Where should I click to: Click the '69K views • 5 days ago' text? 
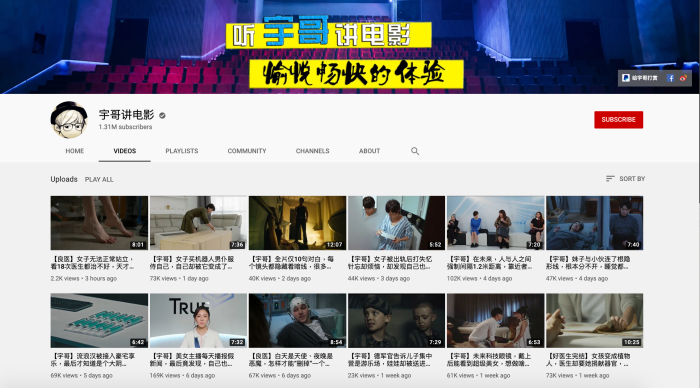tap(82, 375)
